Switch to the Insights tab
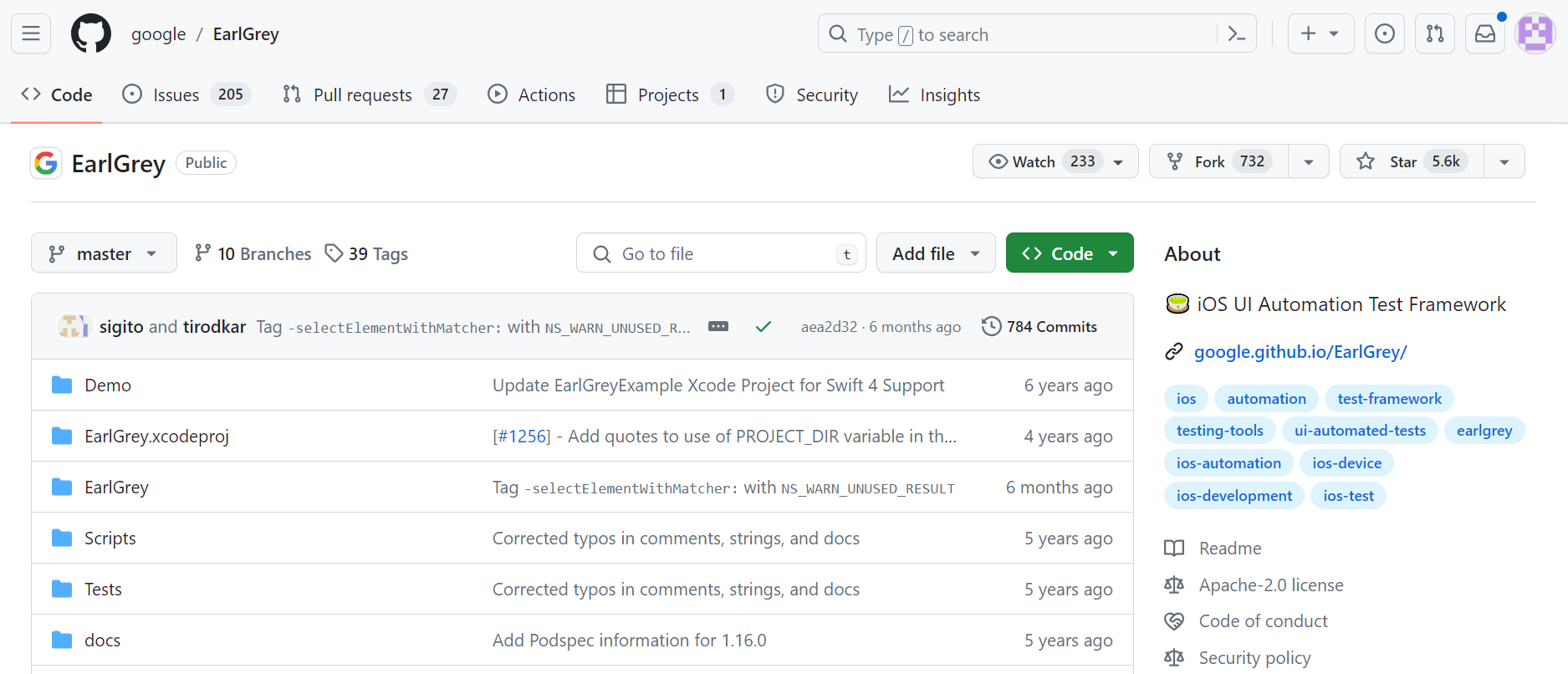This screenshot has height=674, width=1568. pyautogui.click(x=934, y=94)
